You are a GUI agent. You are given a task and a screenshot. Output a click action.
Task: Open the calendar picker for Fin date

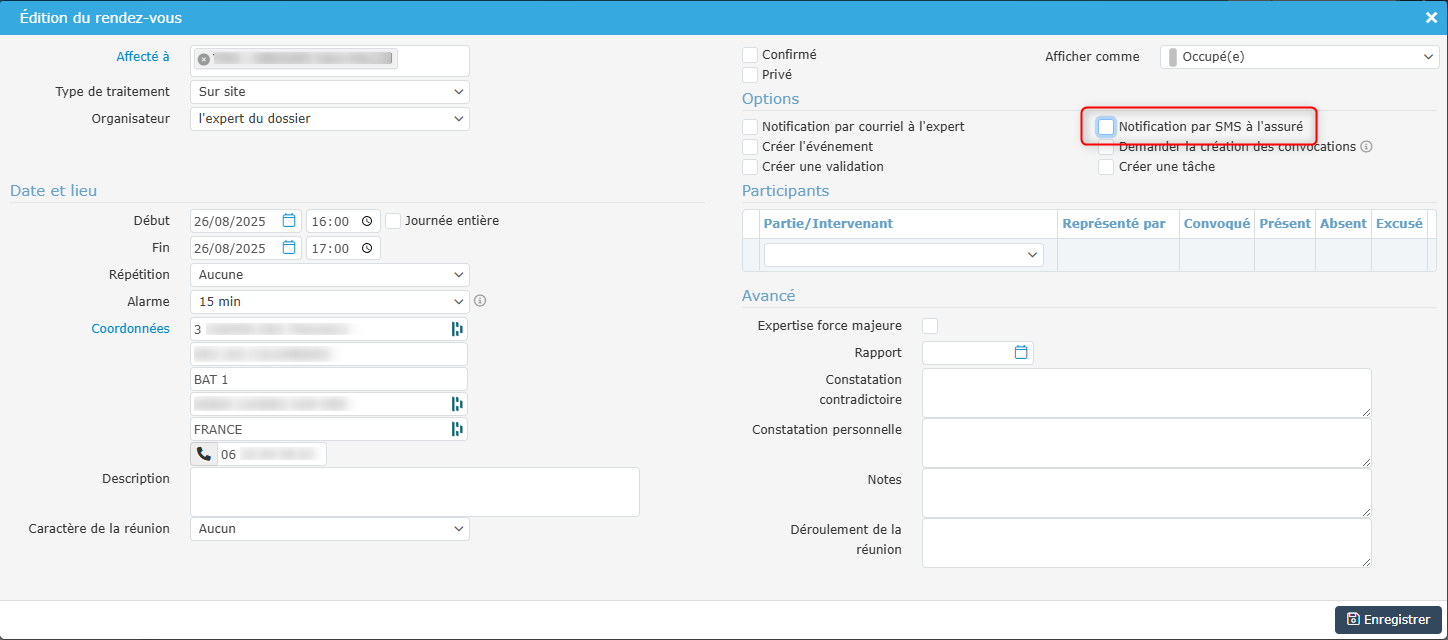pyautogui.click(x=289, y=248)
